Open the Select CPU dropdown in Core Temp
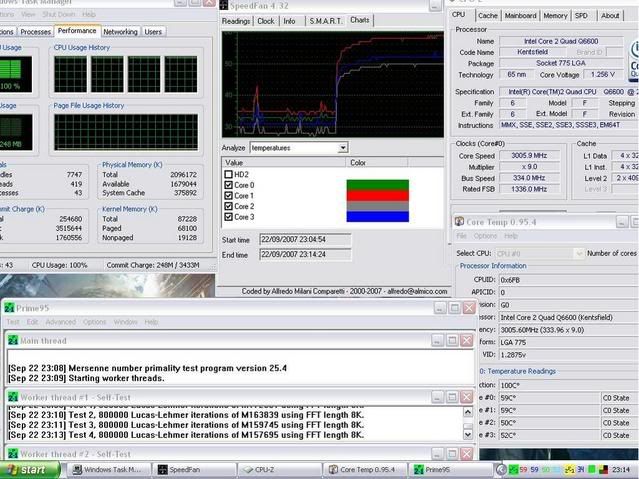This screenshot has height=479, width=639. pos(579,254)
